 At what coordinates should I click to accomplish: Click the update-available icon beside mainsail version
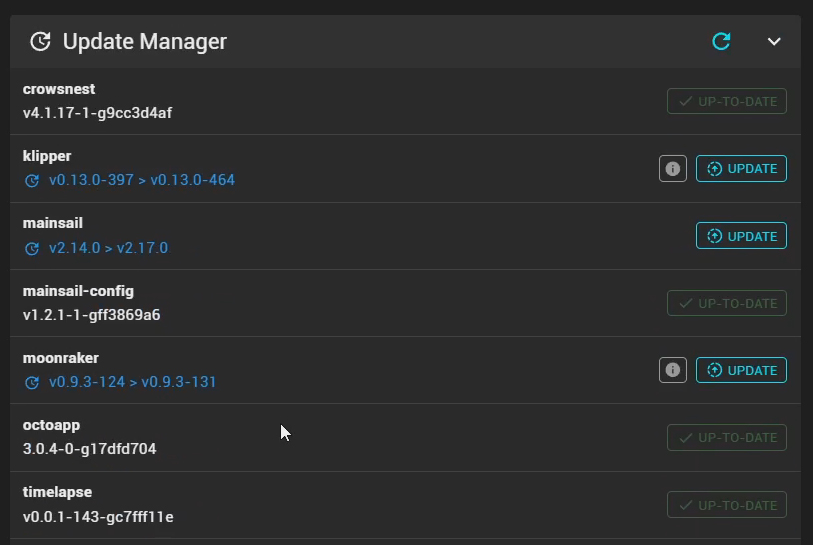[x=32, y=248]
